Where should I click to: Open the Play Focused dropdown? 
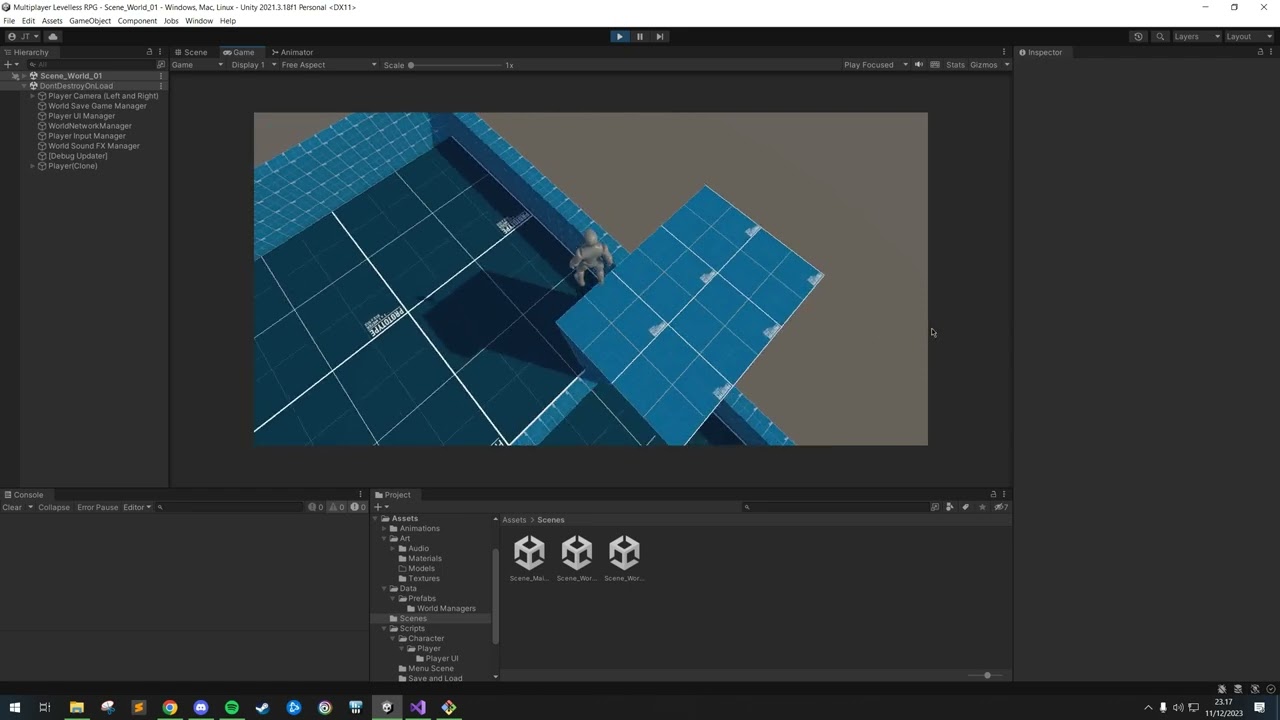875,65
